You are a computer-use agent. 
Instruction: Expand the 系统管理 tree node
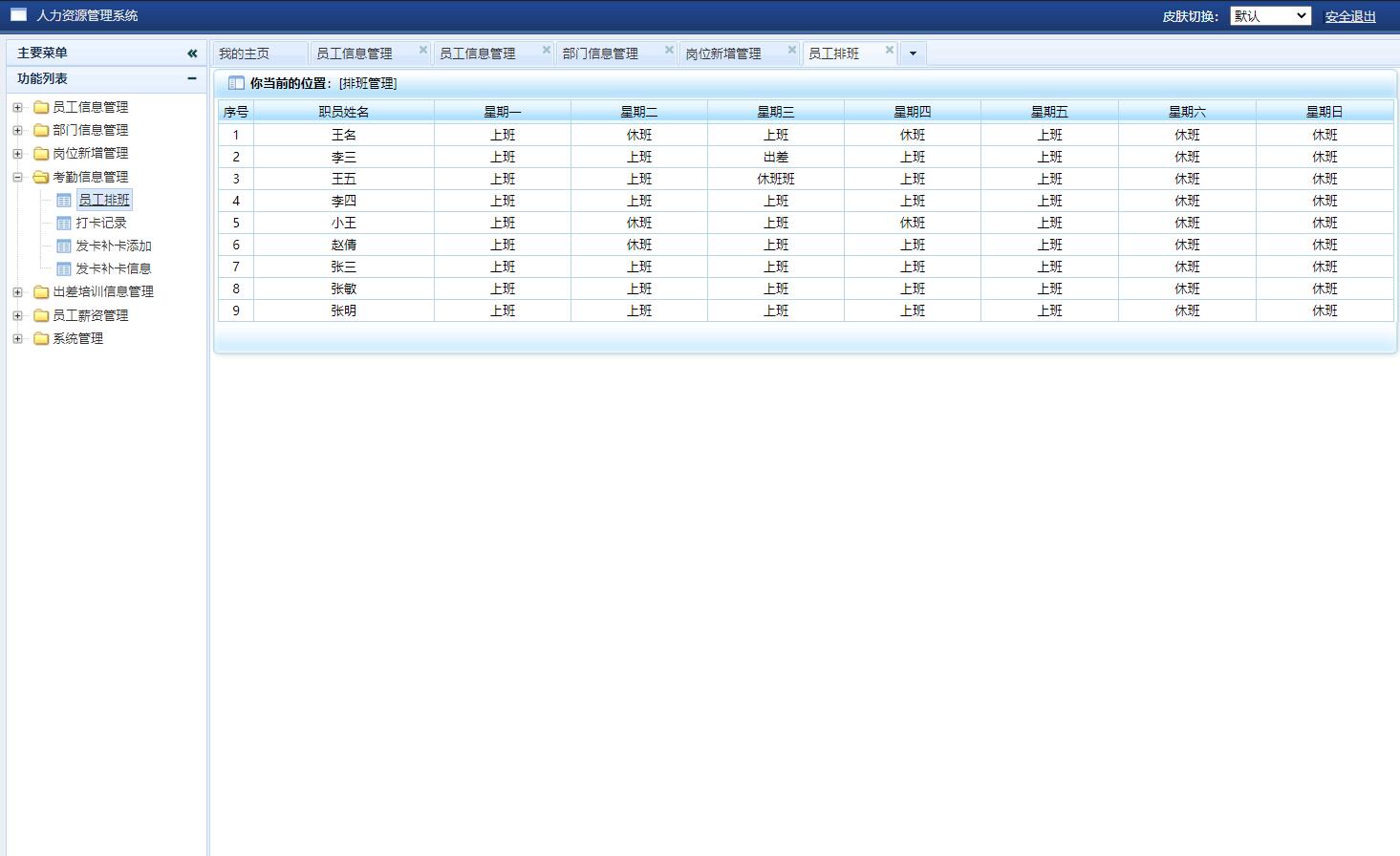click(17, 338)
